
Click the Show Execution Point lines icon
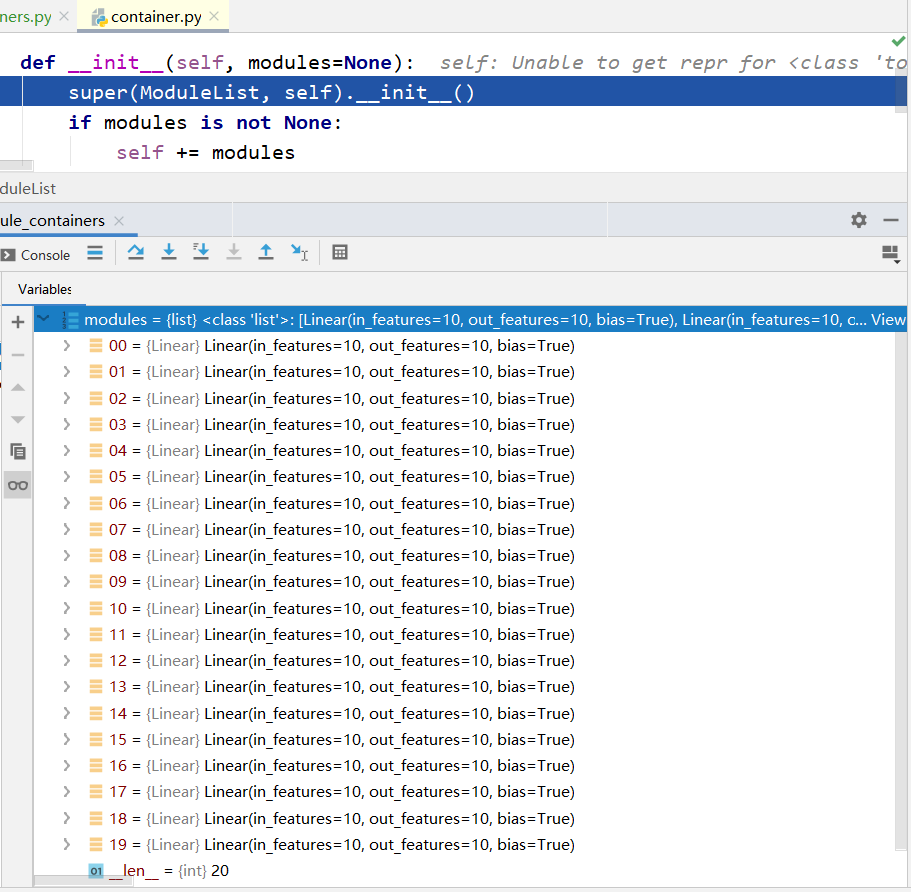(95, 253)
